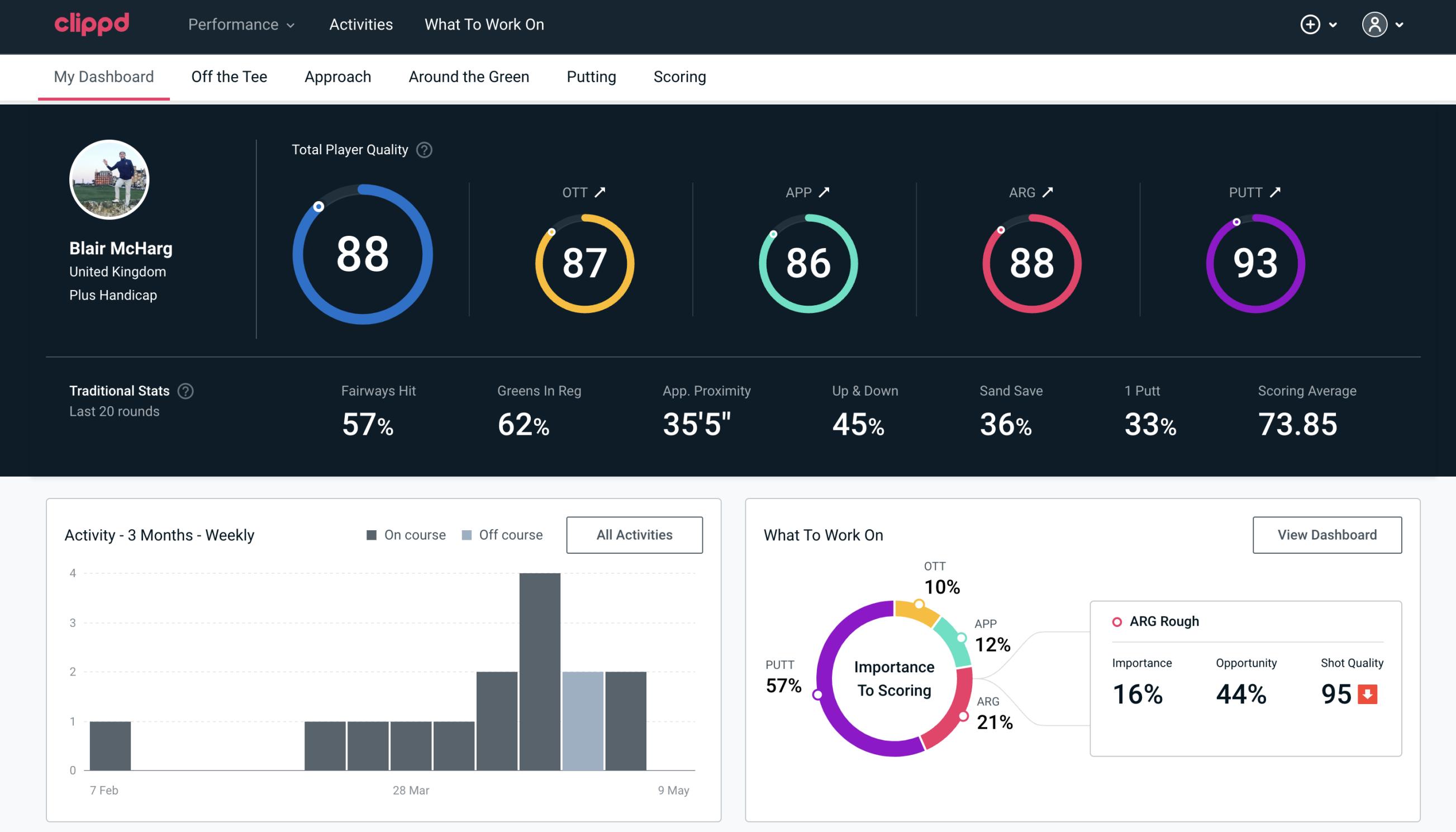Click the Traditional Stats help icon
The height and width of the screenshot is (832, 1456).
(185, 390)
